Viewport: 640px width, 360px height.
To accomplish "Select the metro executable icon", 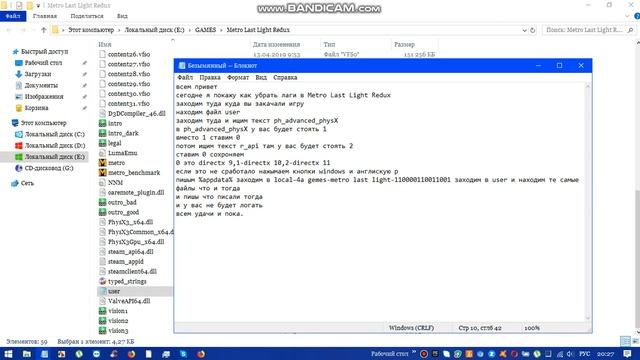I will click(102, 163).
